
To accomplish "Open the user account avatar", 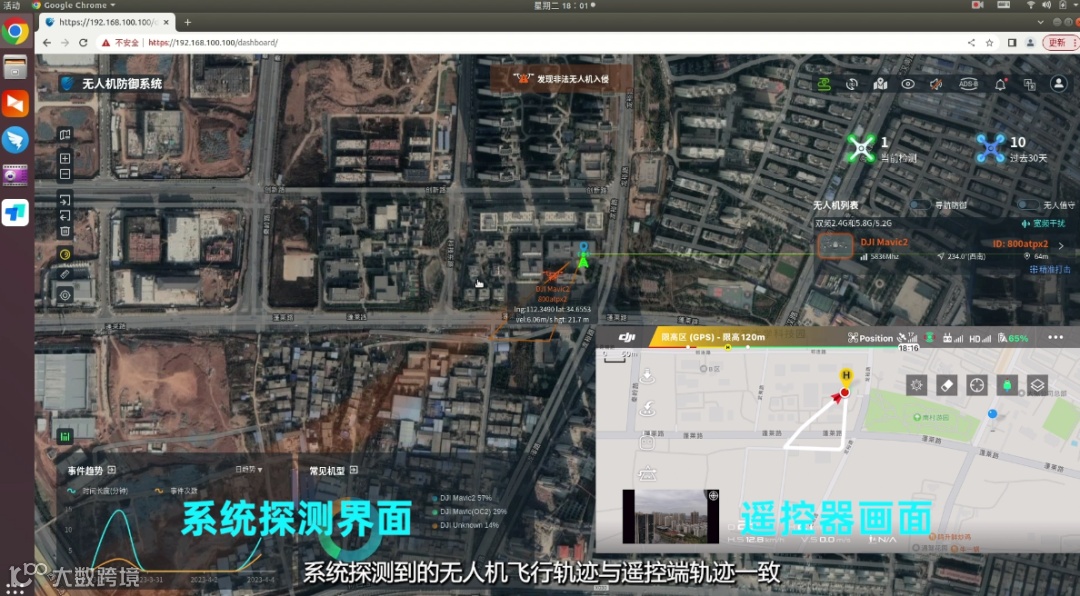I will click(1058, 83).
